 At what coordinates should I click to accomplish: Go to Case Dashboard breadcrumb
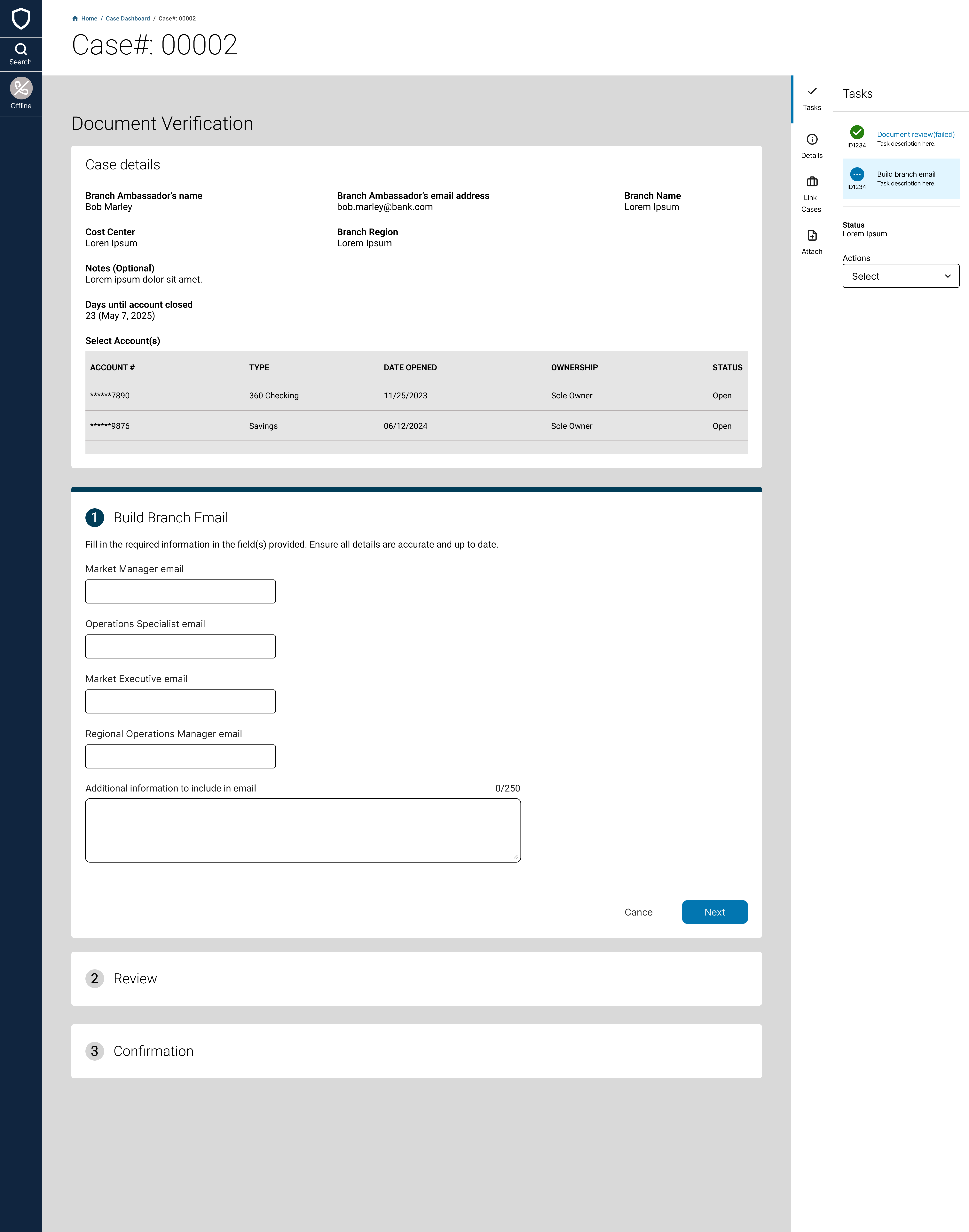(128, 19)
